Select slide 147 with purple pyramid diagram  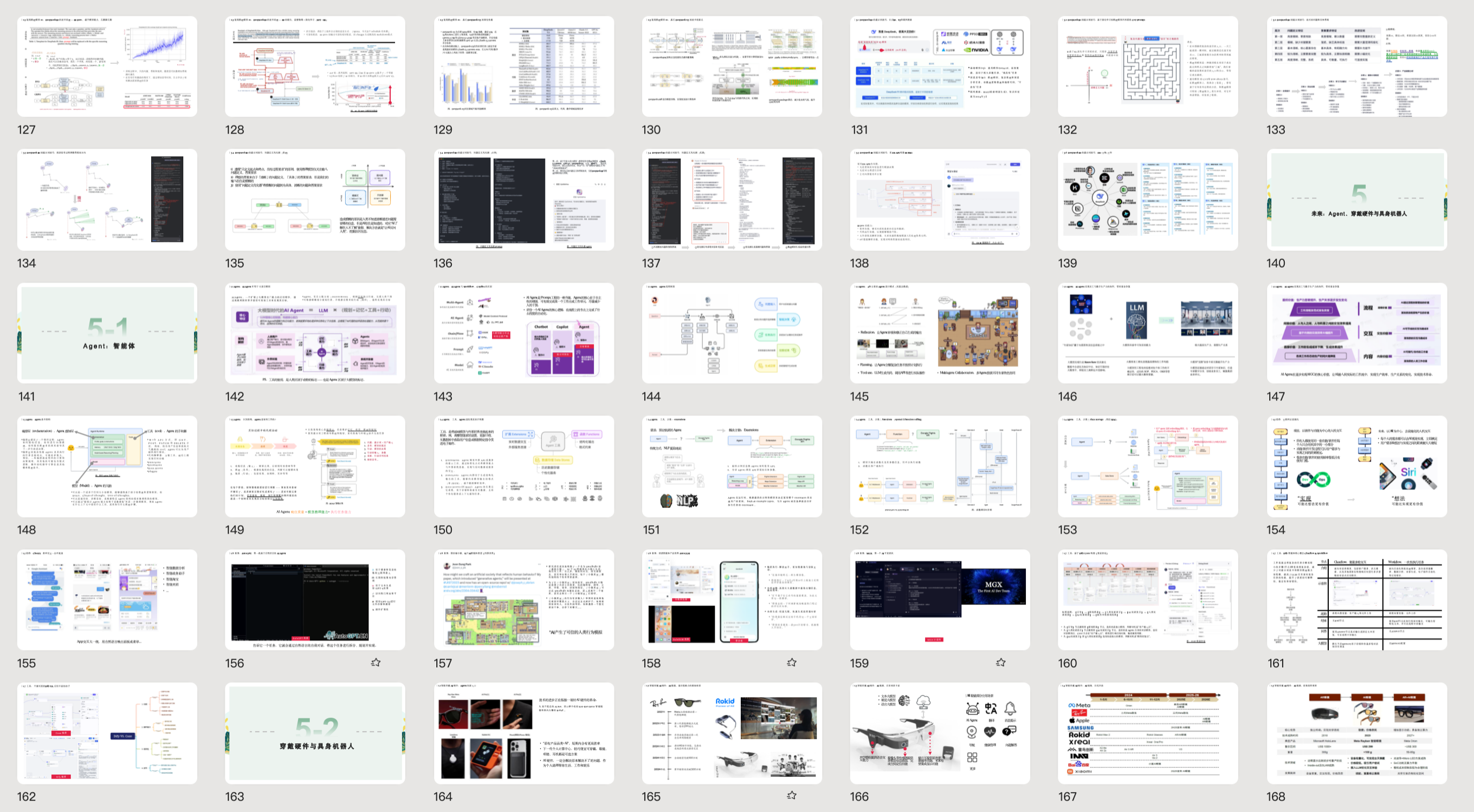click(x=1356, y=333)
